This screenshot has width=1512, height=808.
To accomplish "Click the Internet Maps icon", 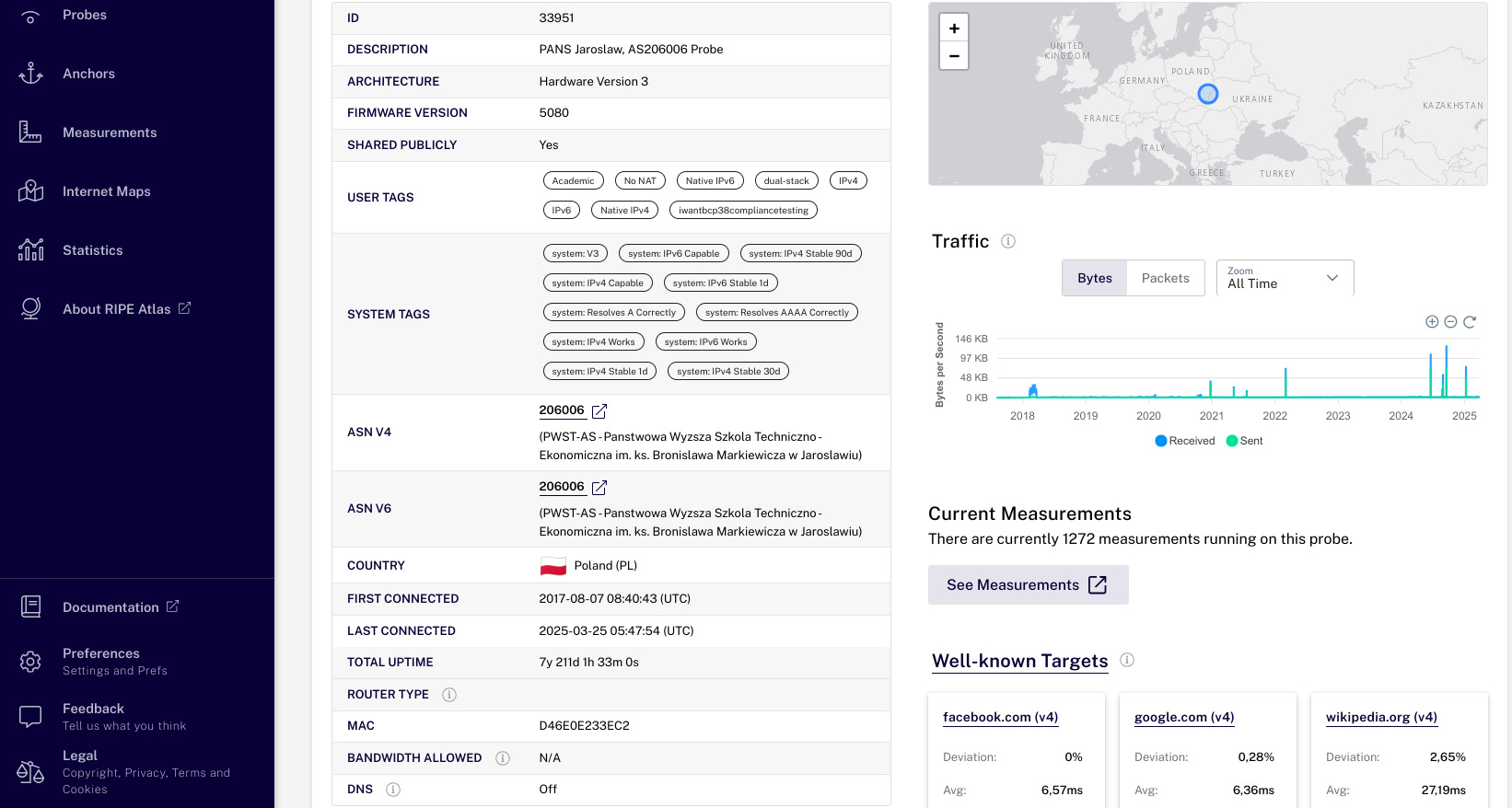I will (x=30, y=191).
